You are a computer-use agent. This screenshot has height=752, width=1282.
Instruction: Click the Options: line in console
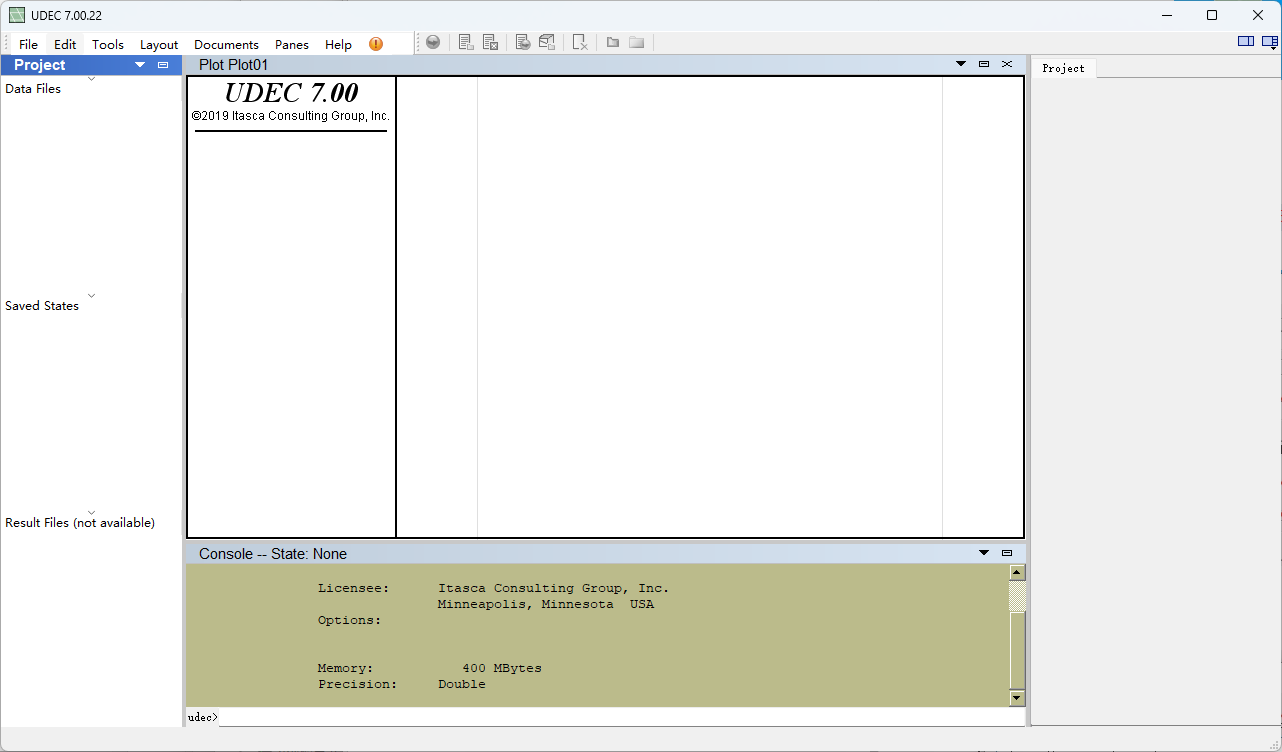(350, 620)
